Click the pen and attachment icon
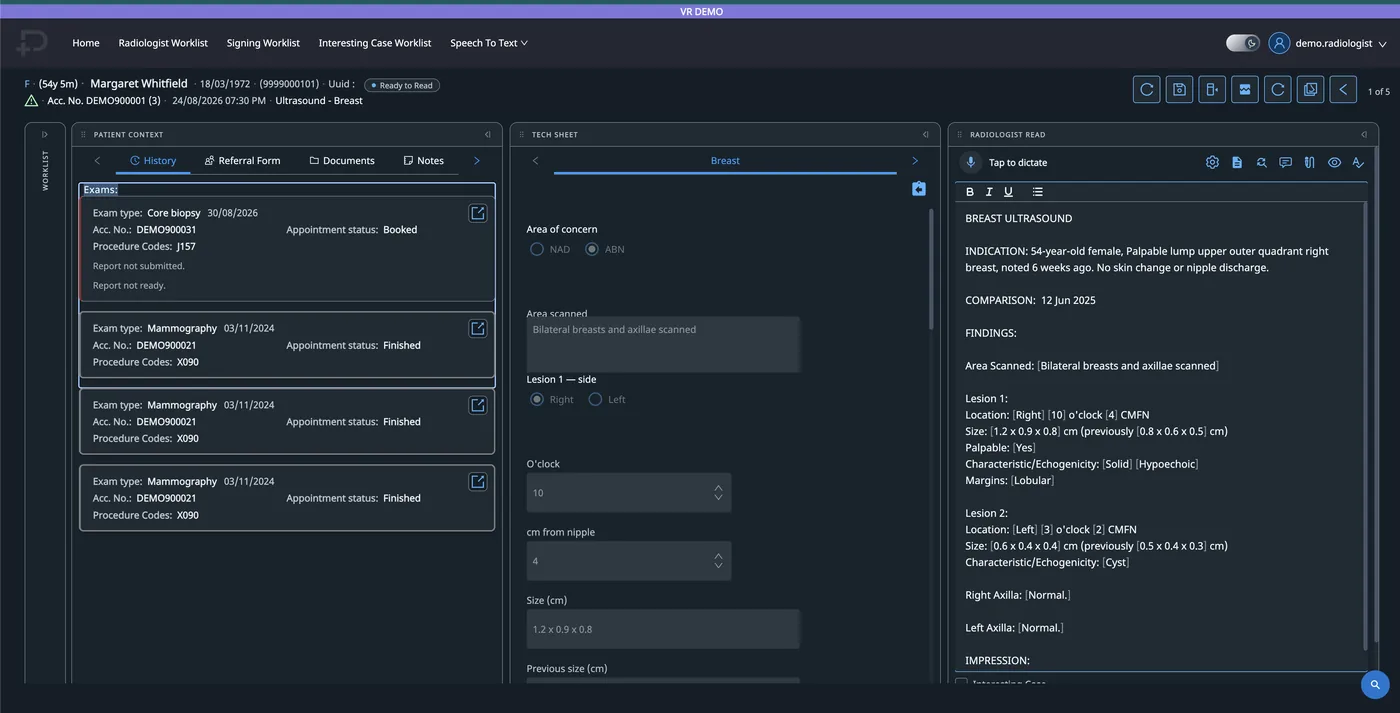The image size is (1400, 713). point(1310,162)
